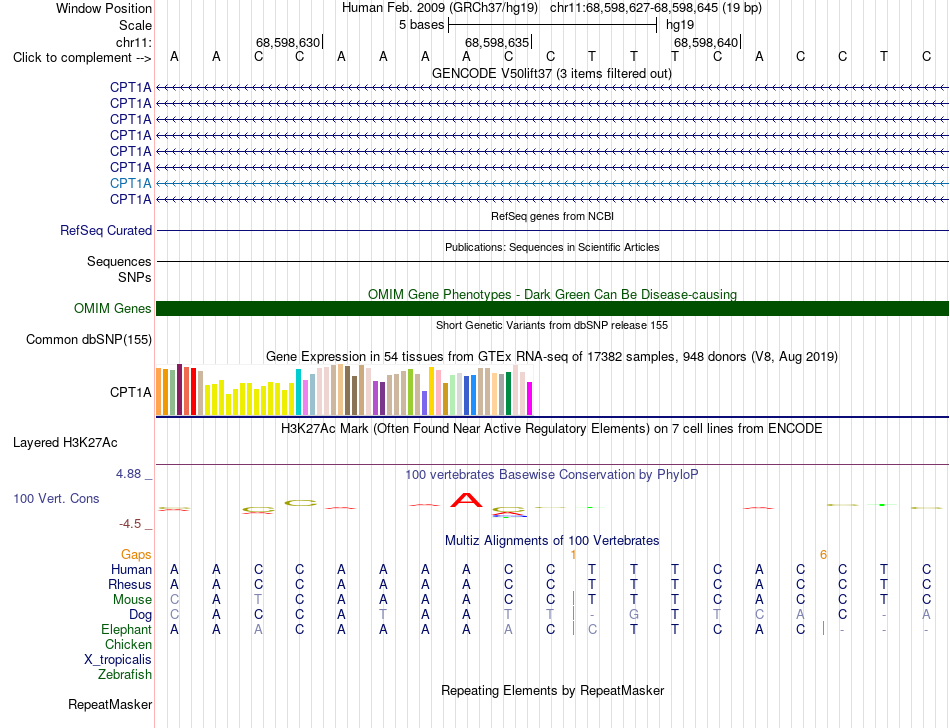
Task: Select the Zebrafish species row label
Action: tap(125, 674)
